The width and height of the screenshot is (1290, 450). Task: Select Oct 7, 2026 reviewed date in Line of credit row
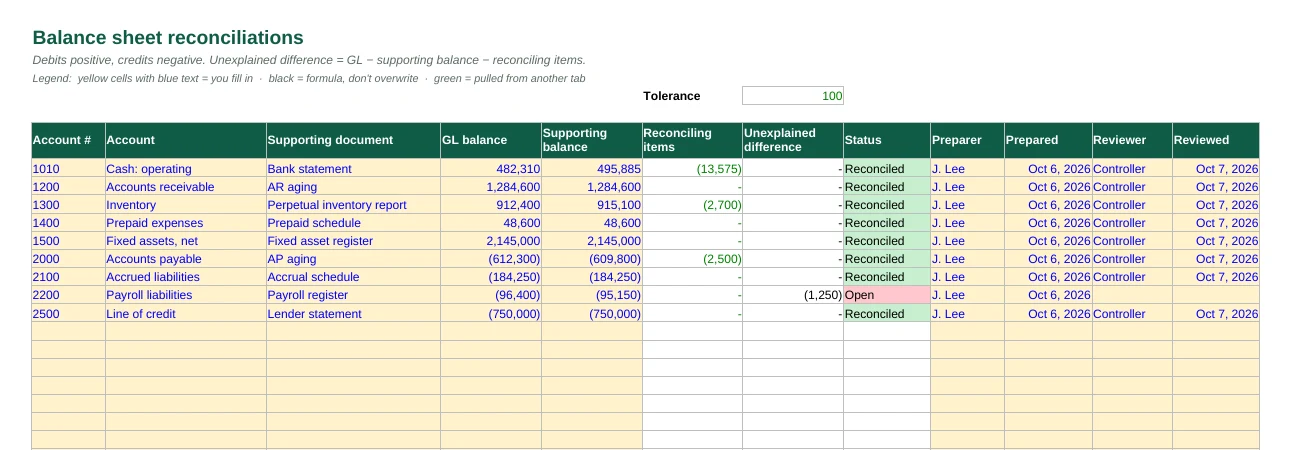[1216, 314]
